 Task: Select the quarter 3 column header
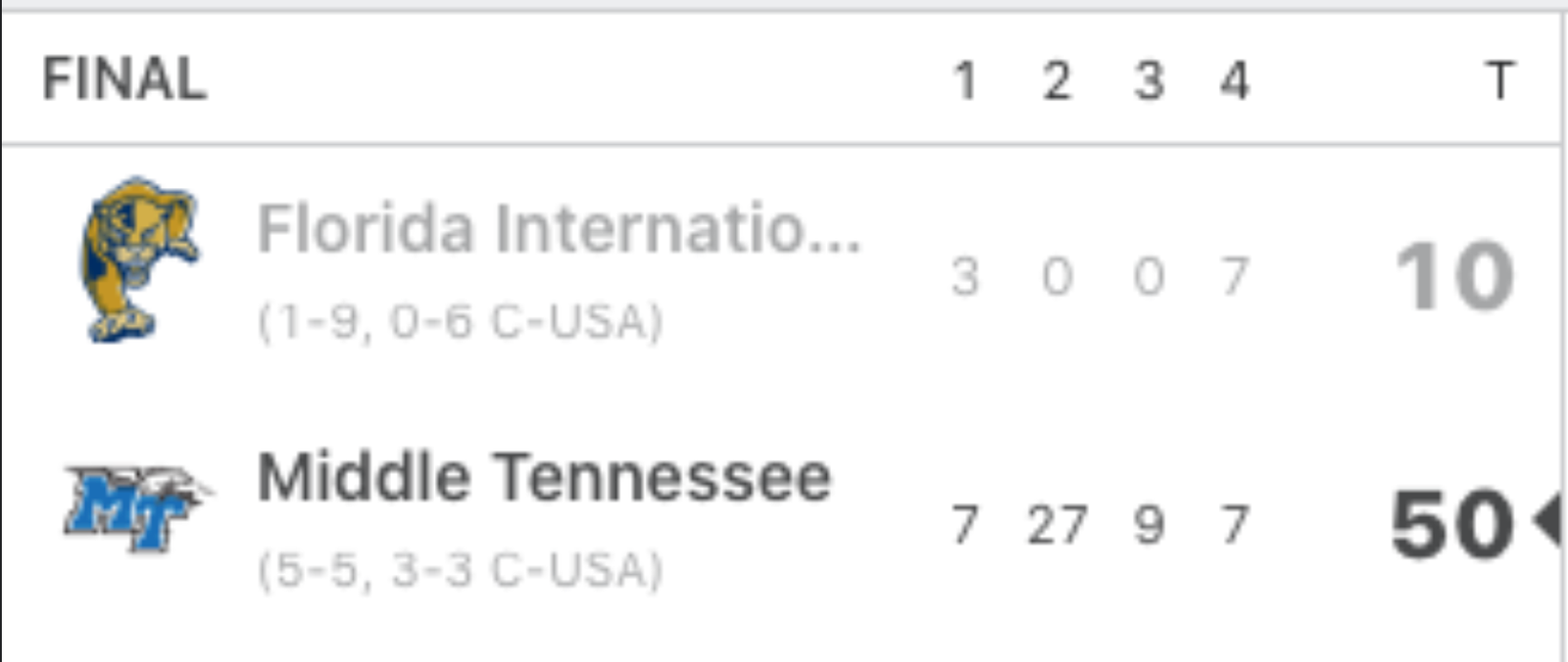[x=1150, y=81]
